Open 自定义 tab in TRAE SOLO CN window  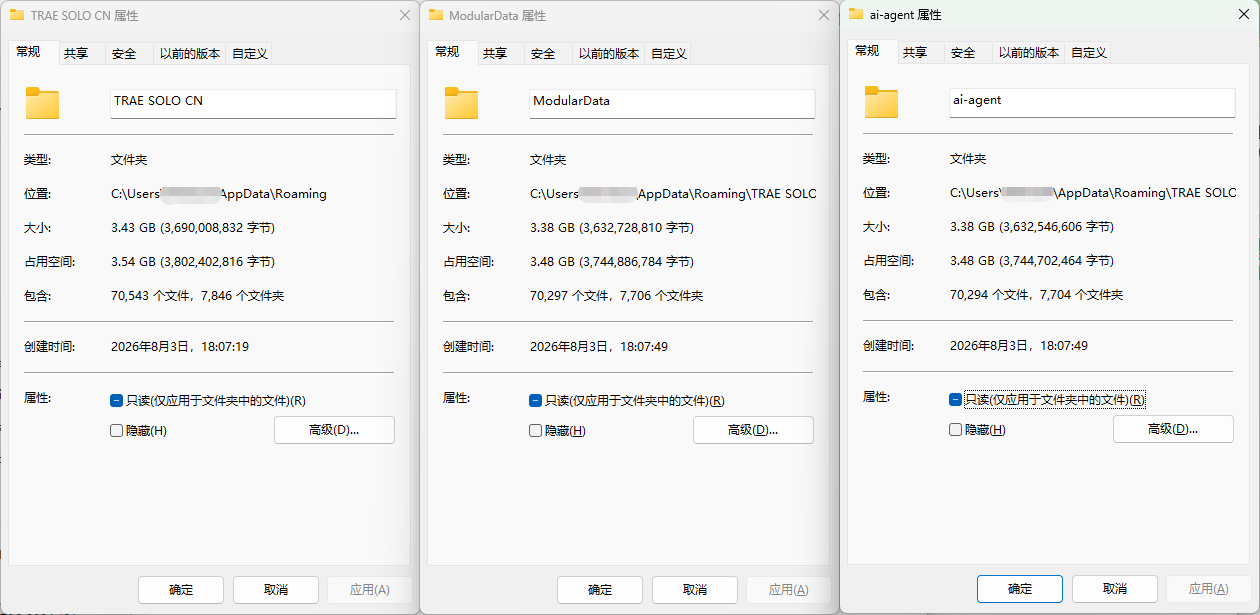(x=250, y=54)
